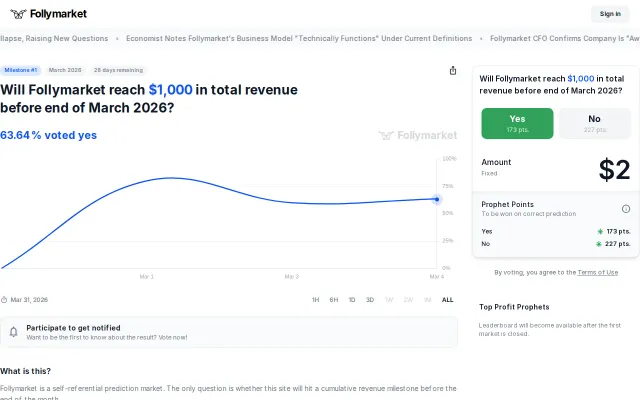This screenshot has width=640, height=400.
Task: Click the Follymarket logo icon in header
Action: point(18,14)
